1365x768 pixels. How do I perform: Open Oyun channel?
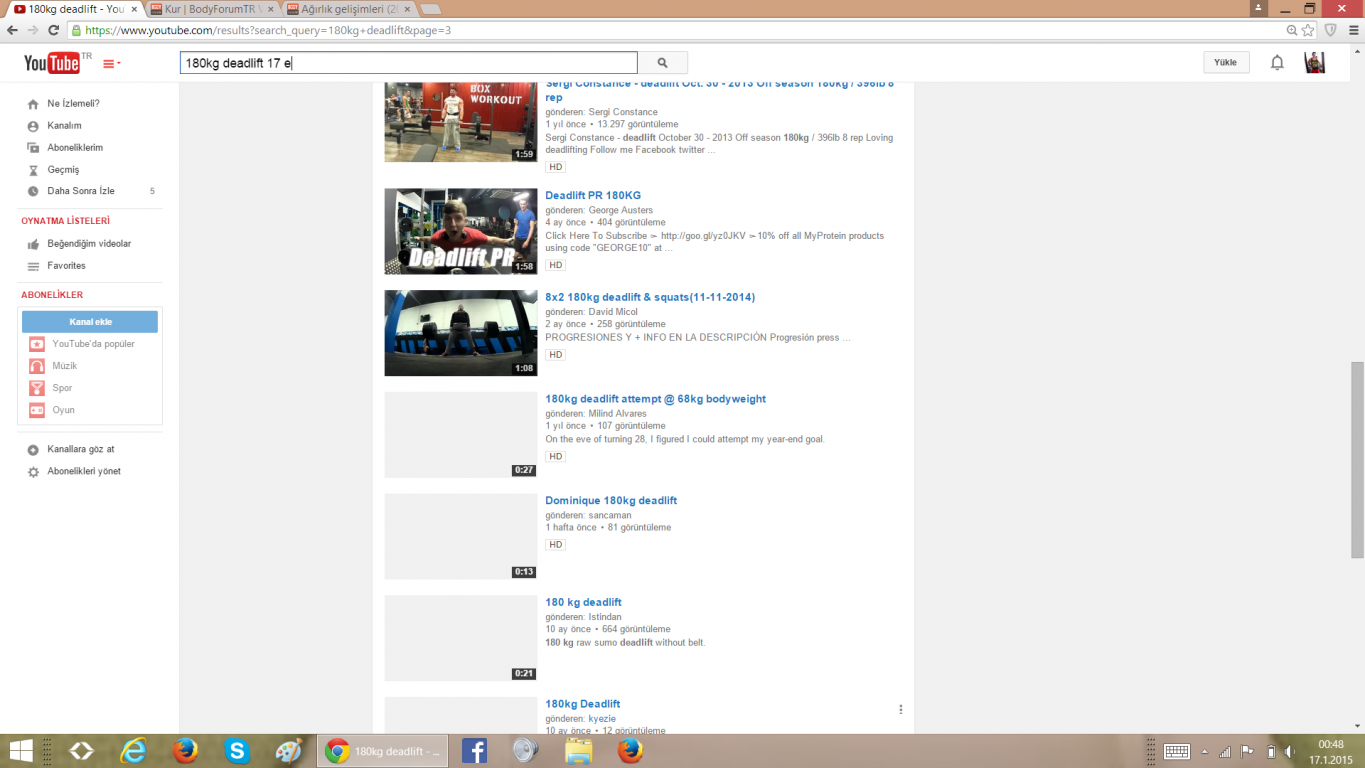pos(63,410)
